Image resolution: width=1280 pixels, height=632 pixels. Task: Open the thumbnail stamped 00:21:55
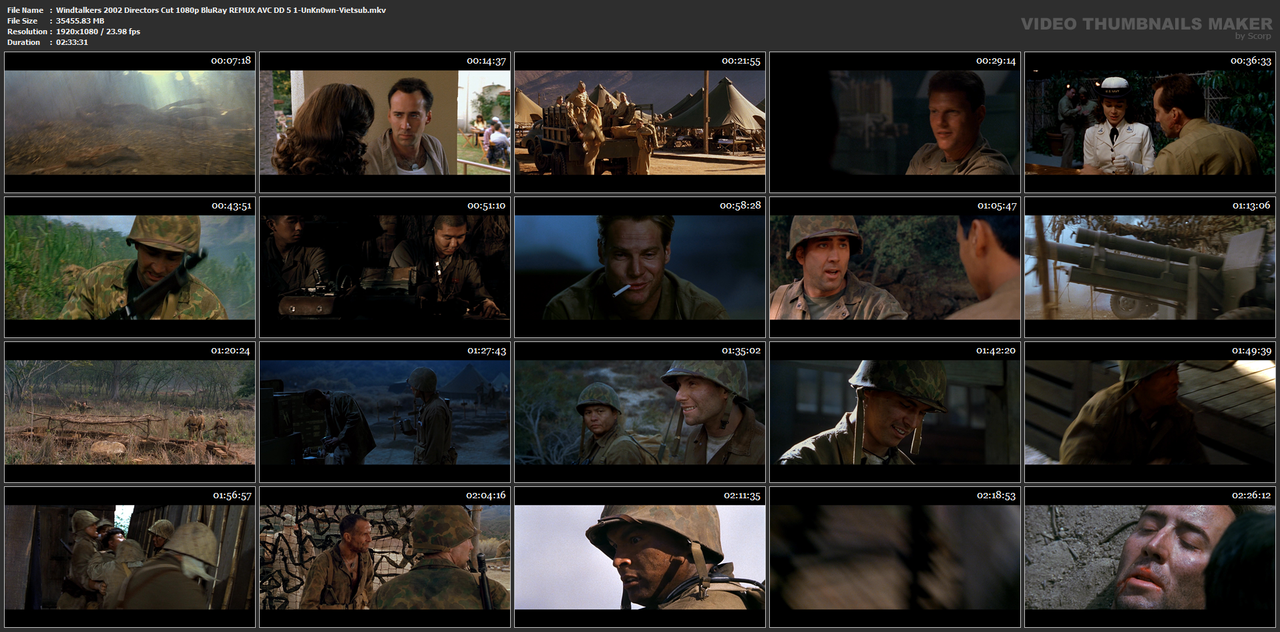(x=640, y=122)
